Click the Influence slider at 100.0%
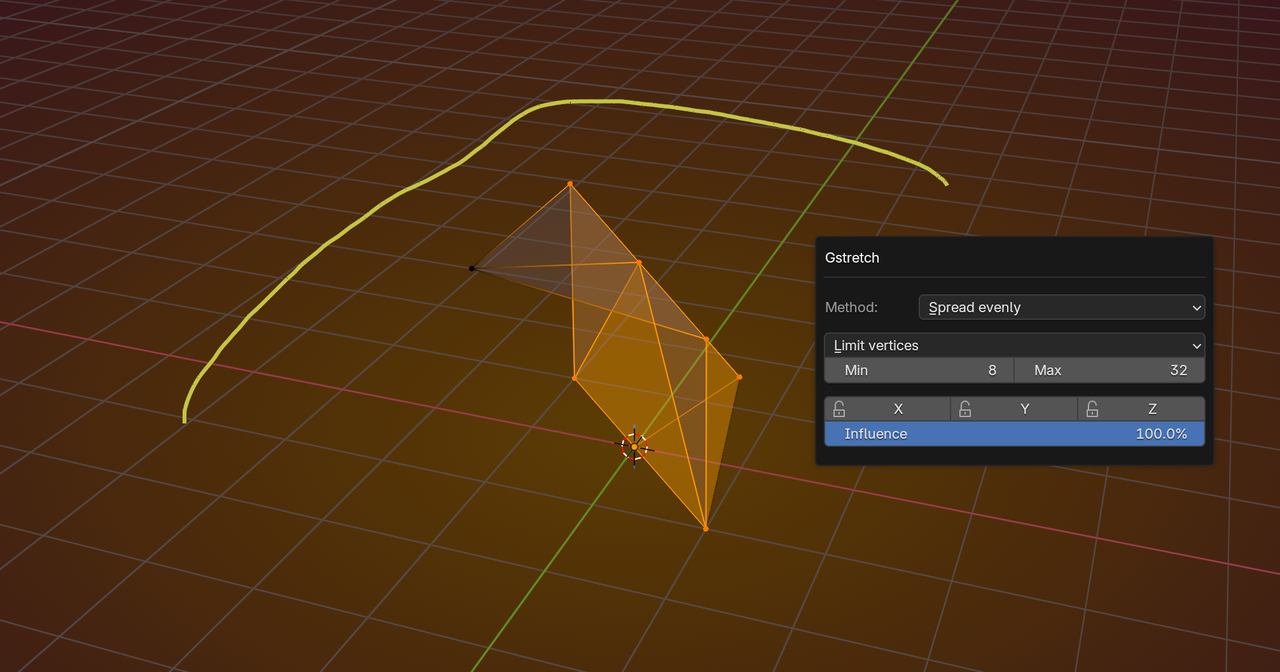This screenshot has height=672, width=1280. tap(1014, 434)
